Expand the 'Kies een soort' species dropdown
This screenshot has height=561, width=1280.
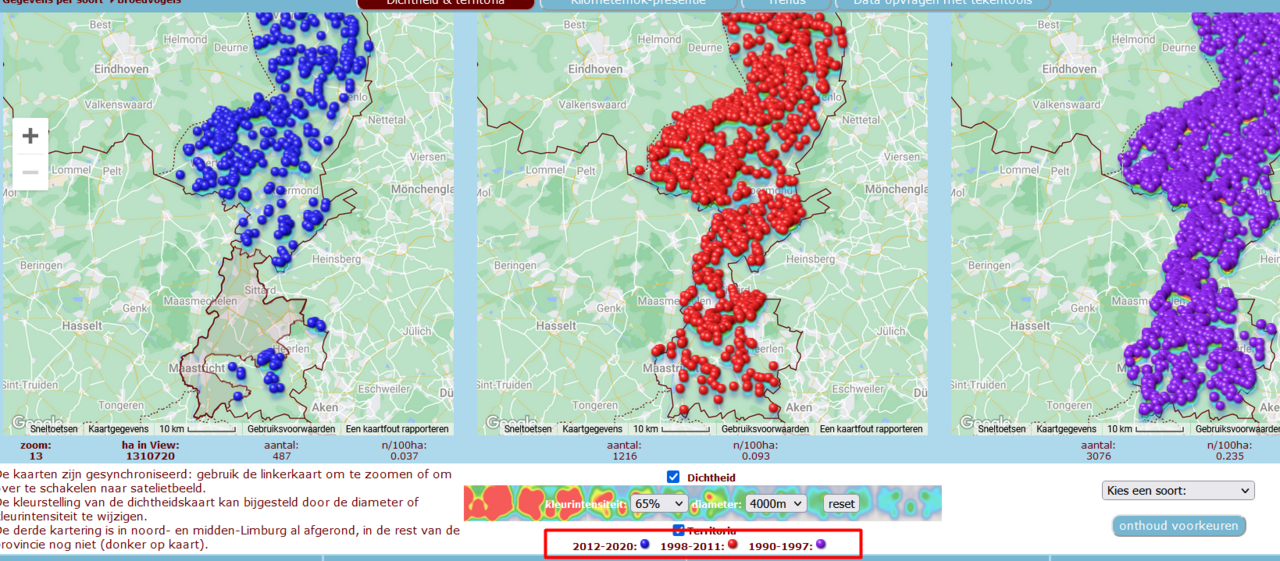[x=1177, y=491]
